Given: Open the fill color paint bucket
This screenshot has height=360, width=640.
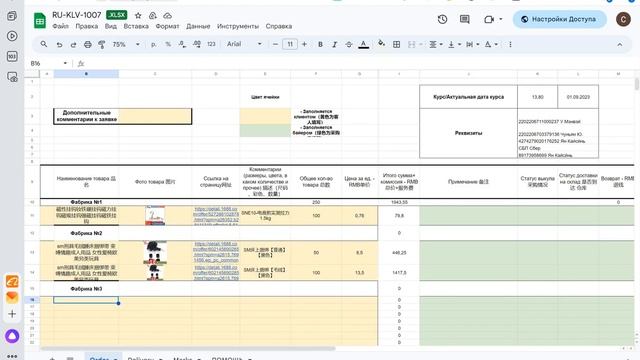Looking at the screenshot, I should coord(381,44).
